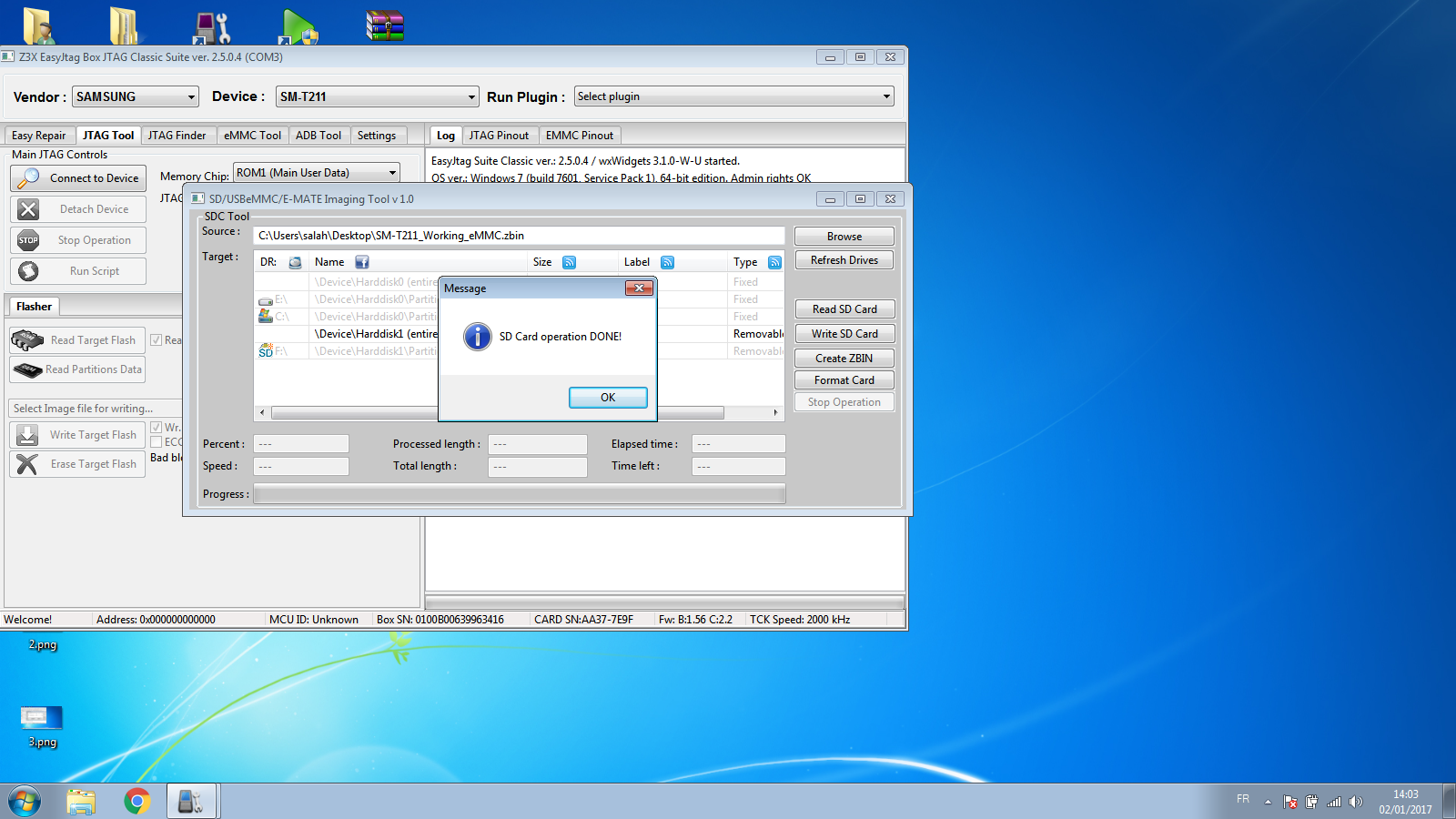Click the Browse button for source file
The height and width of the screenshot is (819, 1456).
(844, 237)
